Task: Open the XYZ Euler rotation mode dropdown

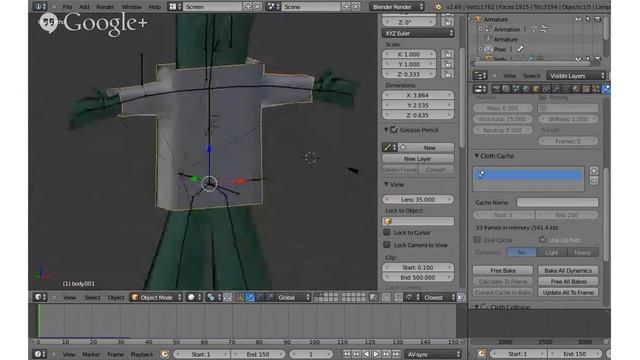Action: click(418, 33)
